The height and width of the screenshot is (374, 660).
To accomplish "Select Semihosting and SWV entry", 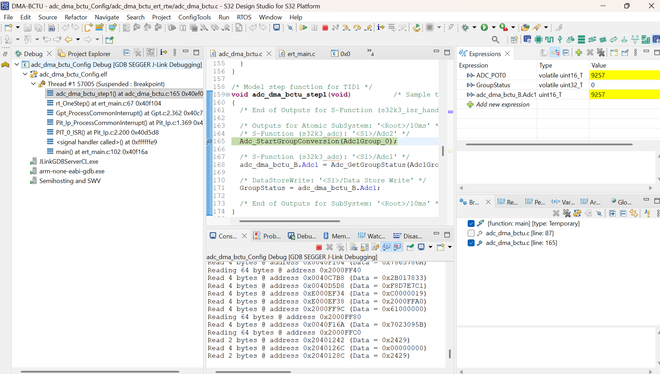I will [x=70, y=180].
